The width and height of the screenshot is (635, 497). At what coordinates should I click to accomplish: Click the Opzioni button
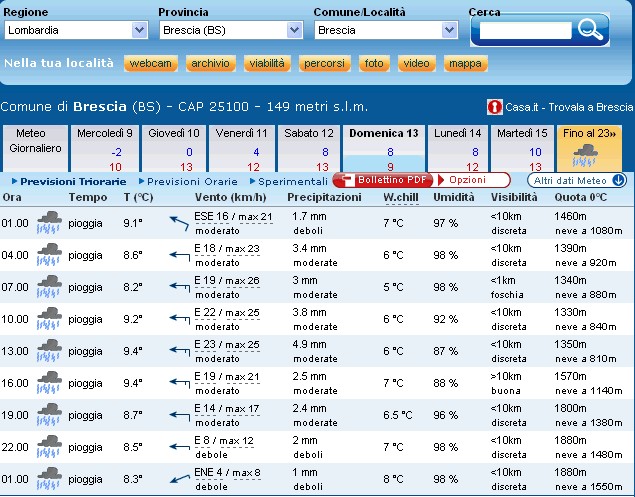point(466,180)
